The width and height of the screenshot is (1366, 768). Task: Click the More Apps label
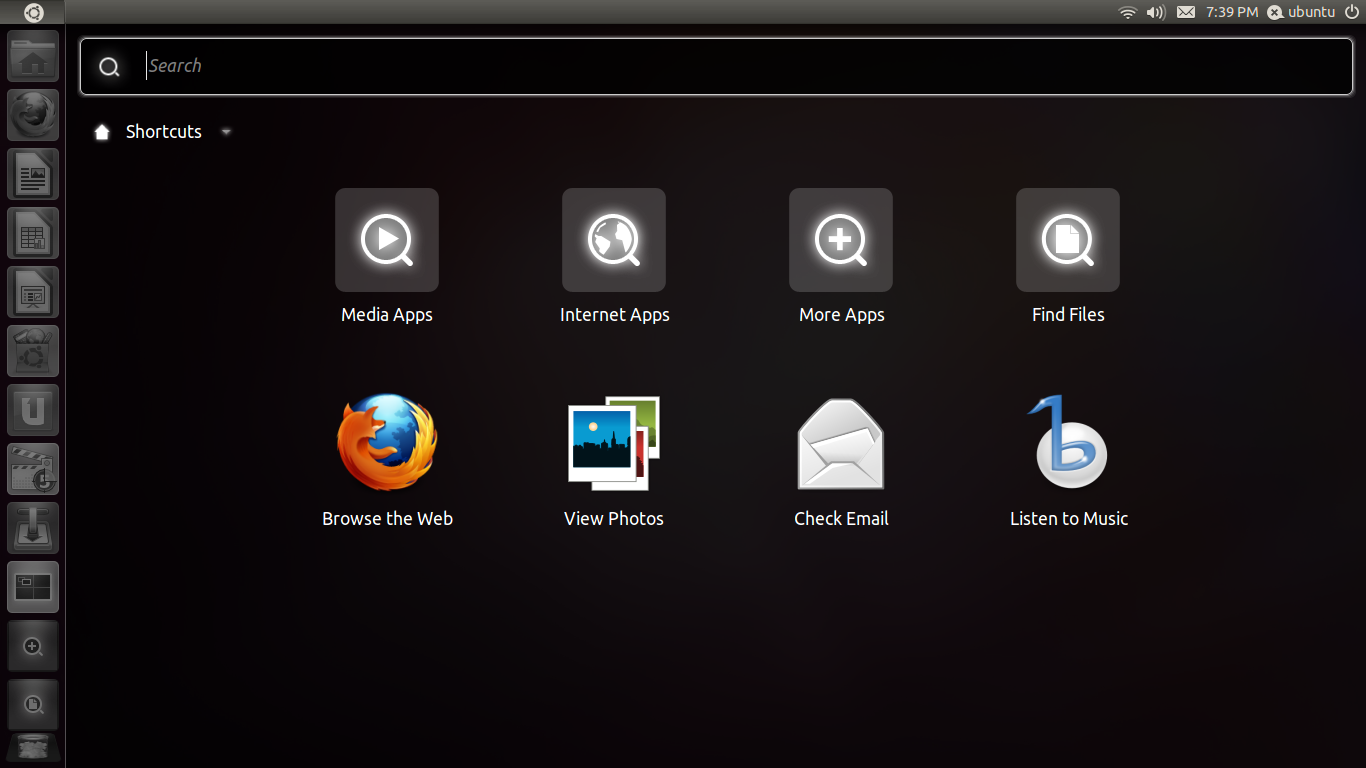click(x=841, y=315)
